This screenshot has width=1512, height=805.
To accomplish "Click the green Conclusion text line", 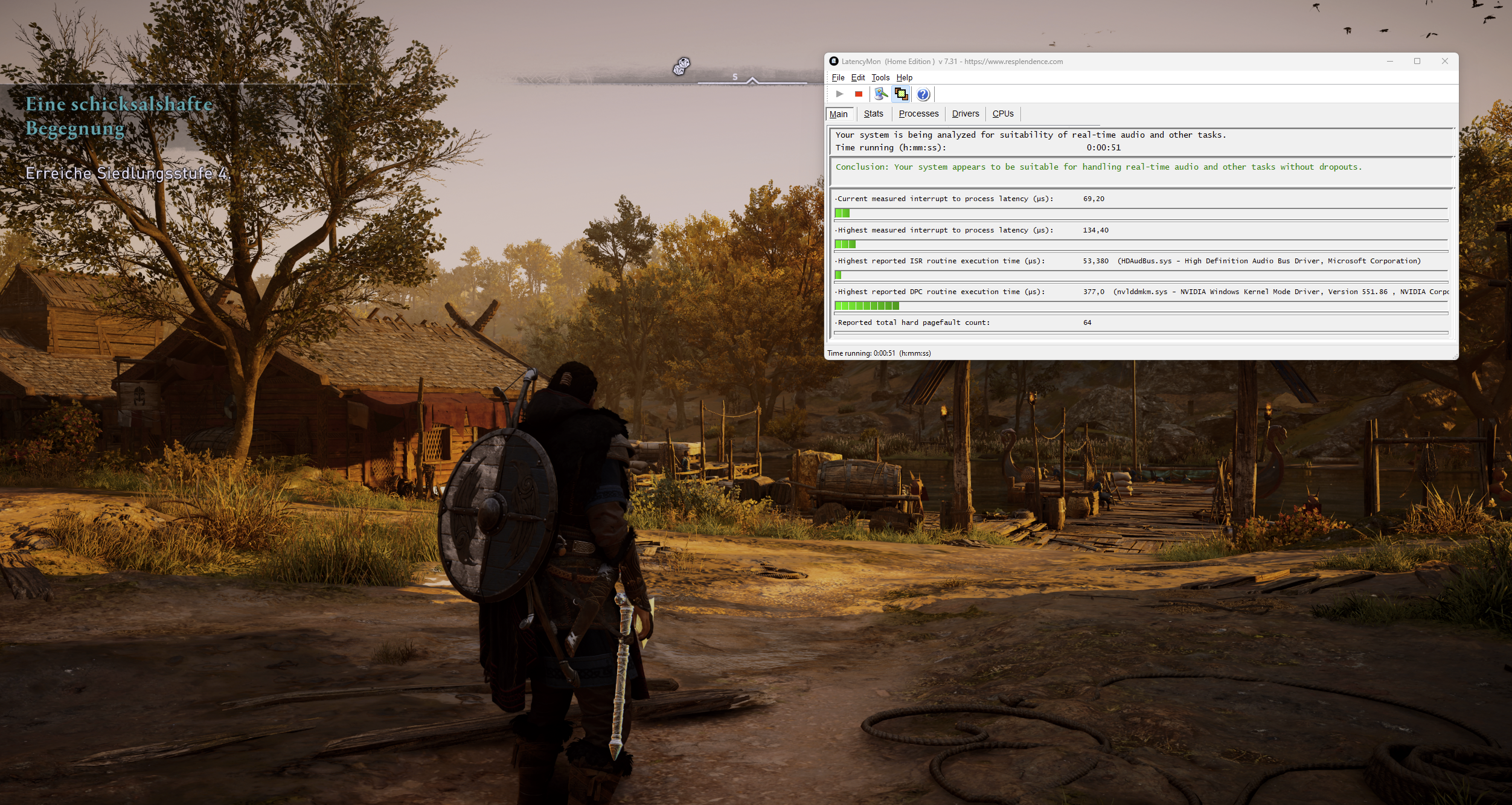I will [x=1098, y=167].
